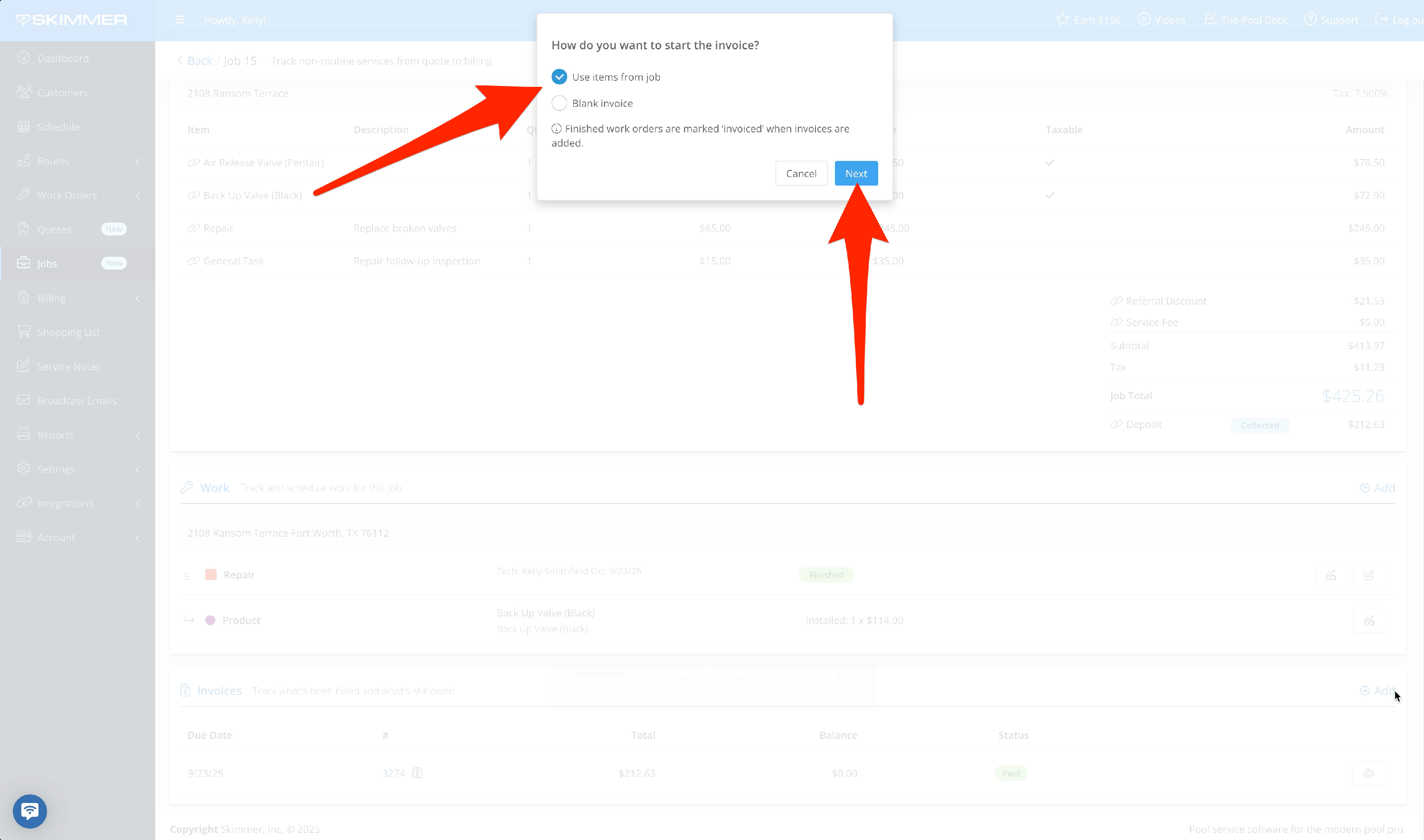Expand the Billing sidebar section
Image resolution: width=1424 pixels, height=840 pixels.
coord(138,299)
